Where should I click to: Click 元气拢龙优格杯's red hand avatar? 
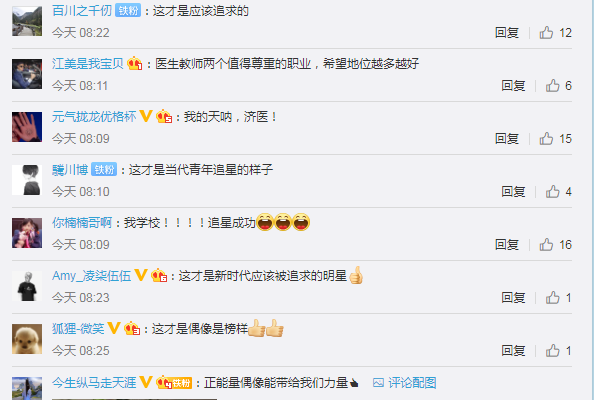pyautogui.click(x=27, y=127)
